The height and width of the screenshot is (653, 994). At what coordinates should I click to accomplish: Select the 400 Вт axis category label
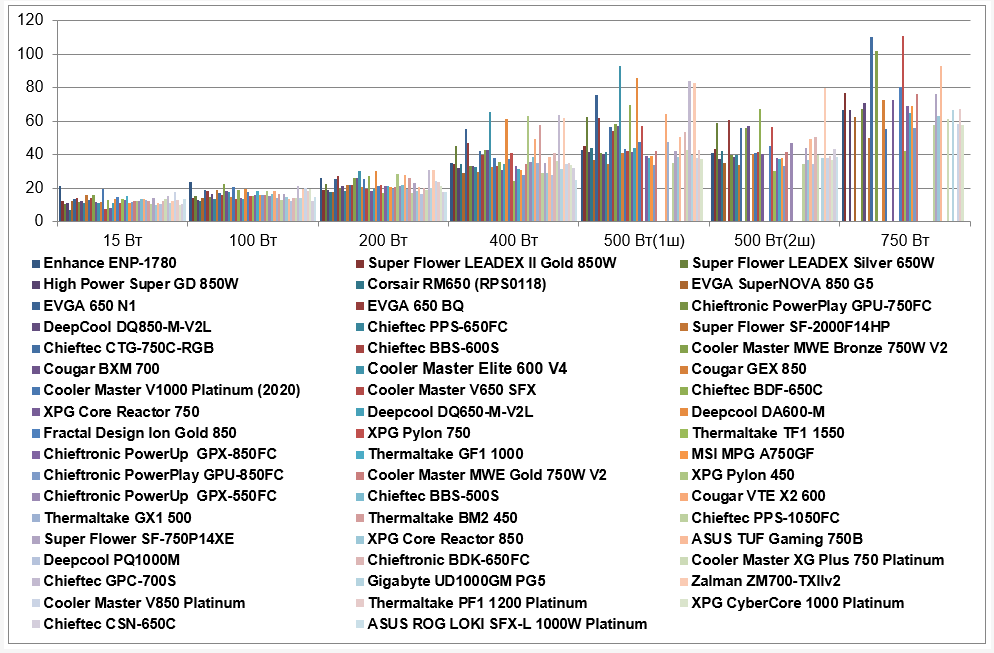tap(513, 241)
